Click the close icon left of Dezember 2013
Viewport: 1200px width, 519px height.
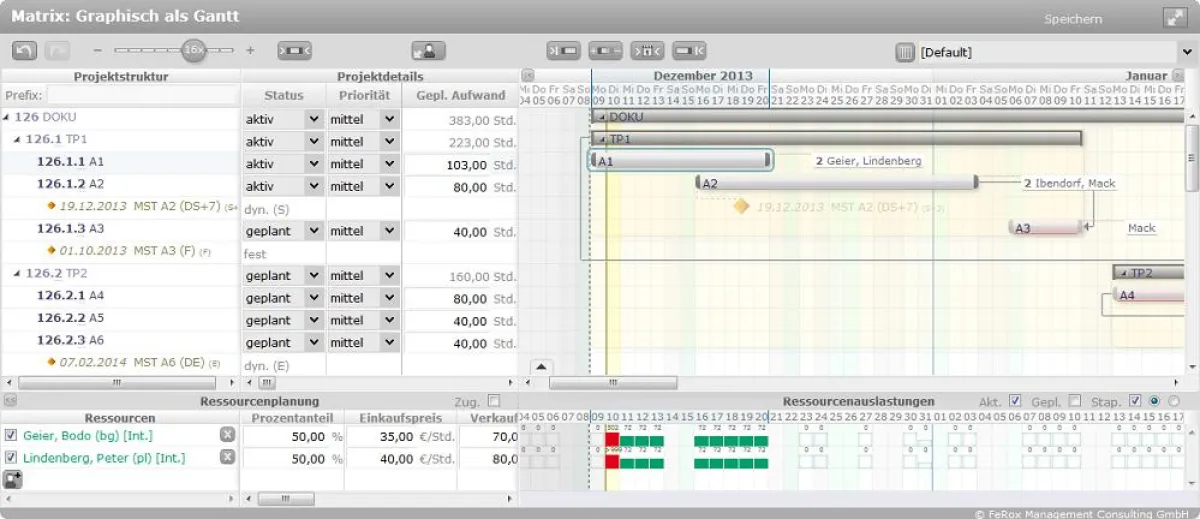pyautogui.click(x=528, y=75)
